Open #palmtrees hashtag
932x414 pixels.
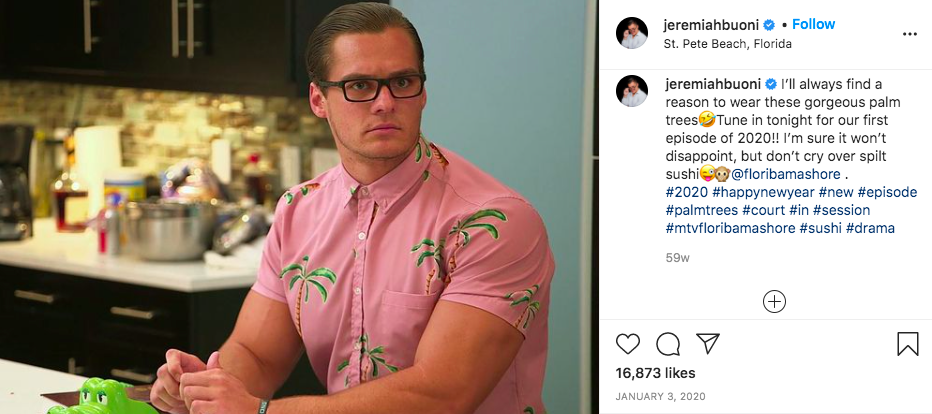703,210
